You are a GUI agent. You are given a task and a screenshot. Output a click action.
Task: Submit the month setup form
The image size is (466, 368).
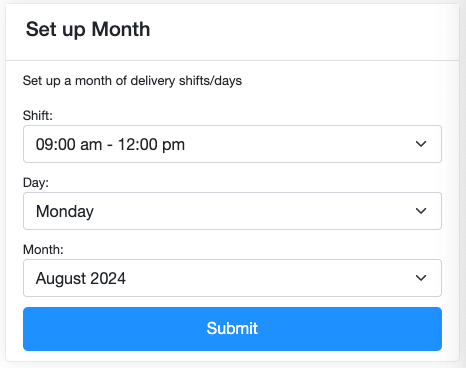[232, 329]
